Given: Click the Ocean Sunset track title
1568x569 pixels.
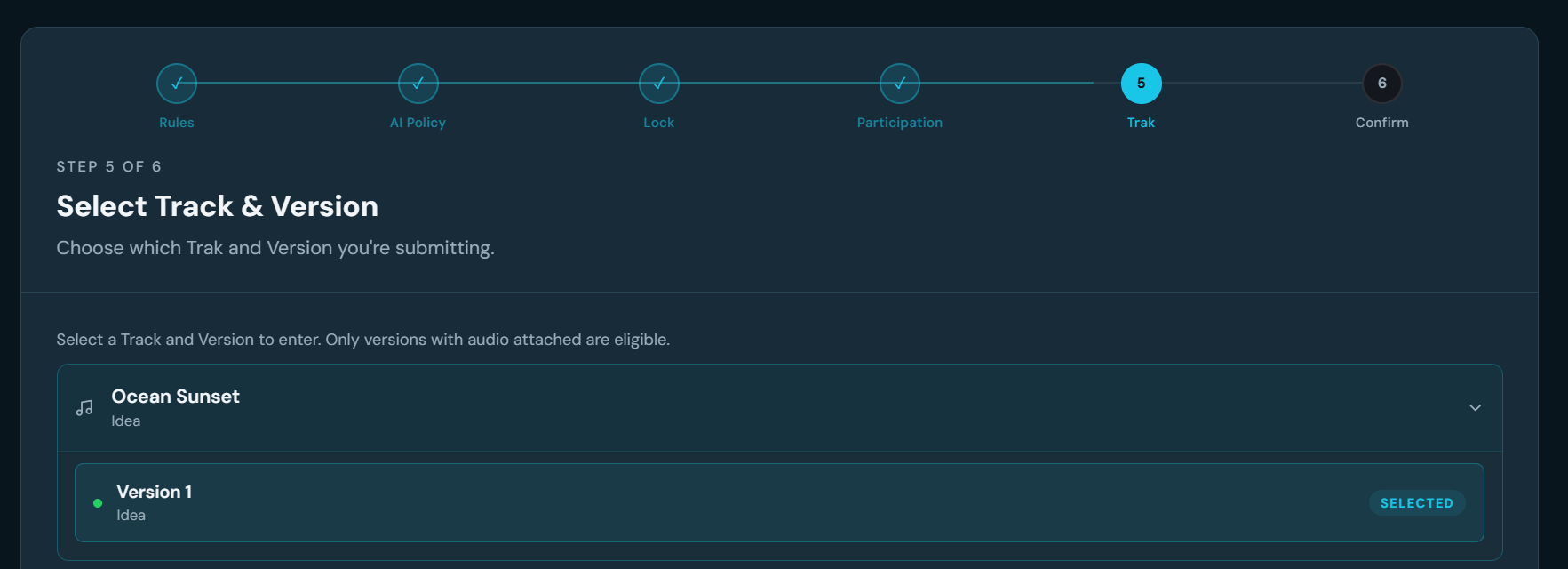Looking at the screenshot, I should 176,397.
